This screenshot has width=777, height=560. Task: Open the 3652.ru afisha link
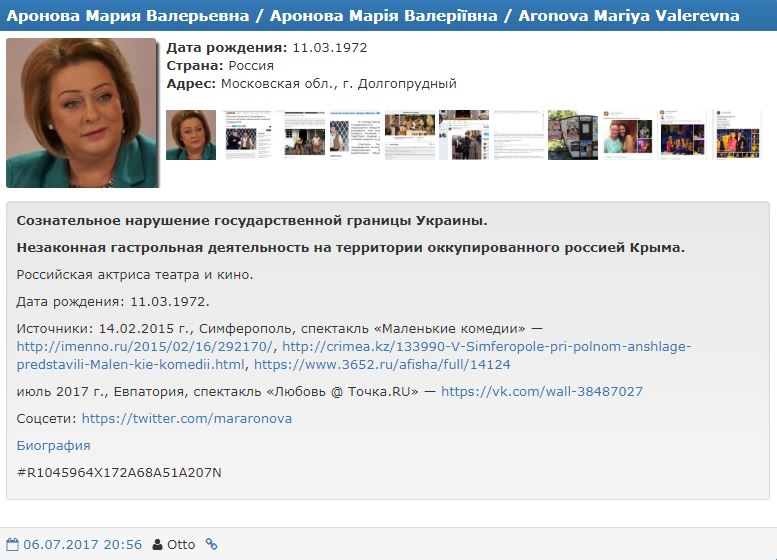(x=382, y=365)
